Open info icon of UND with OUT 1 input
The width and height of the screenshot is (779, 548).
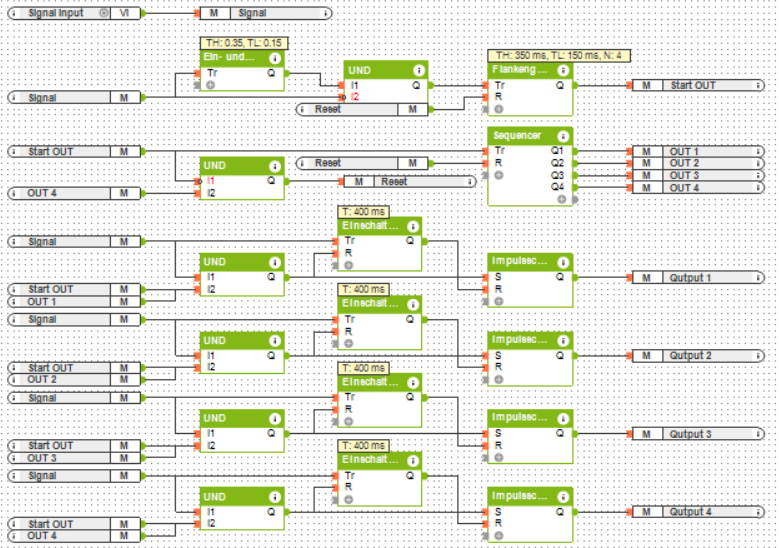click(275, 262)
